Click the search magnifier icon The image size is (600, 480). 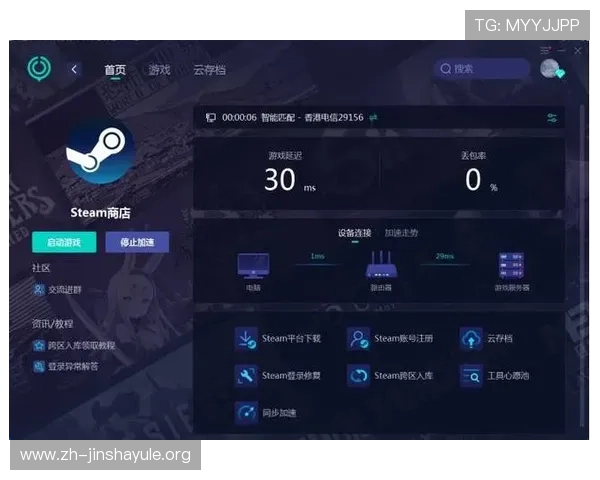pos(445,69)
